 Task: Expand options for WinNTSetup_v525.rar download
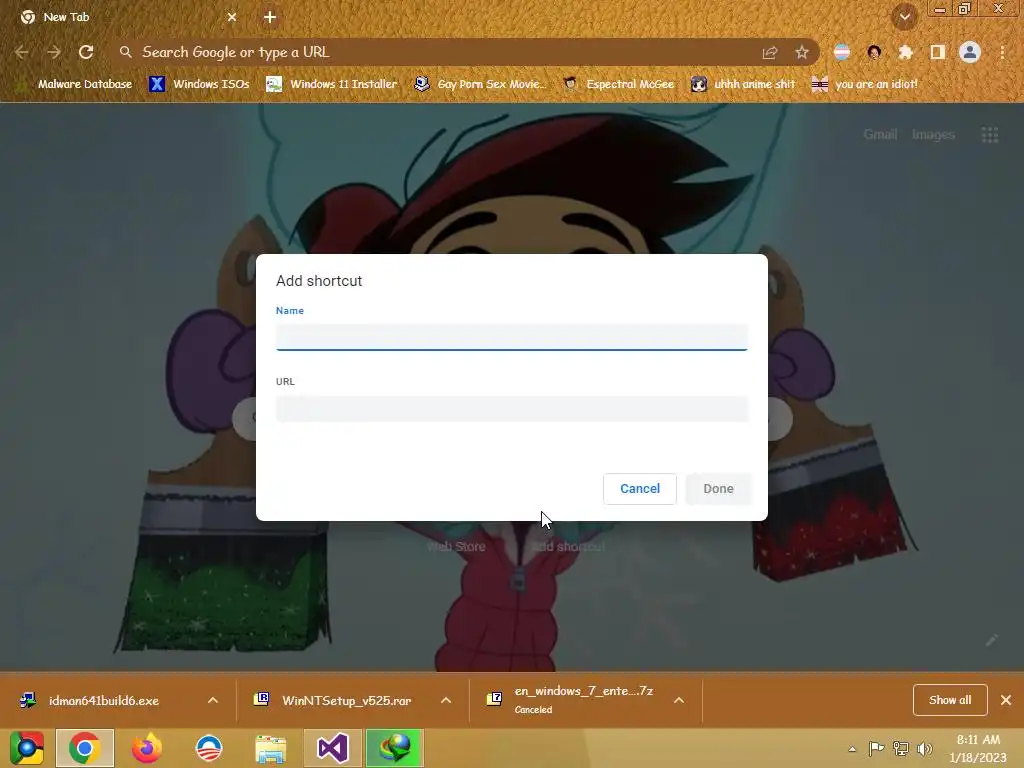tap(446, 700)
